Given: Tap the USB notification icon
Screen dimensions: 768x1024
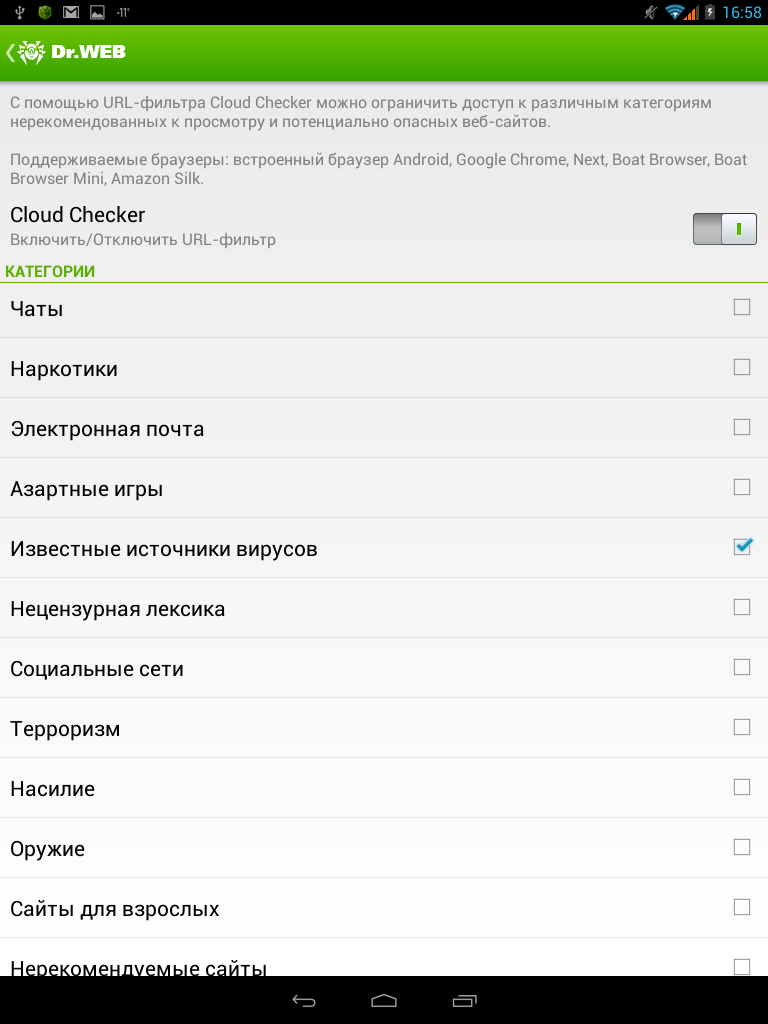Looking at the screenshot, I should (x=19, y=12).
